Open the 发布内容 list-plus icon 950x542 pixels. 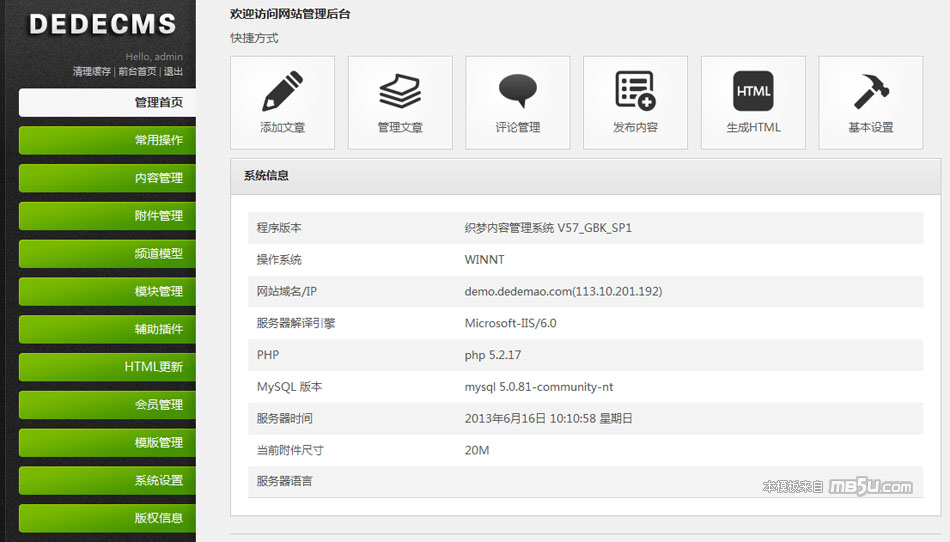635,91
